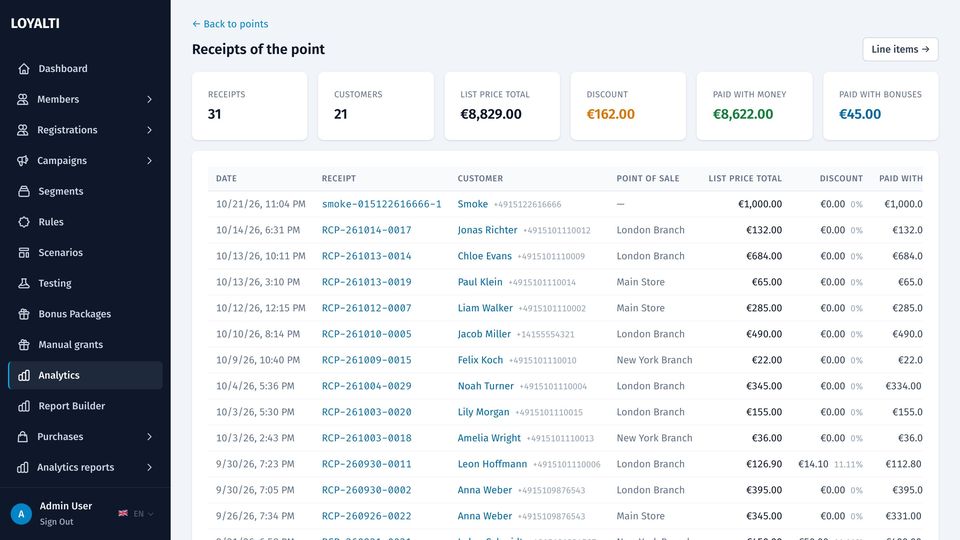
Task: Click the List Price Total column header
Action: click(x=745, y=178)
